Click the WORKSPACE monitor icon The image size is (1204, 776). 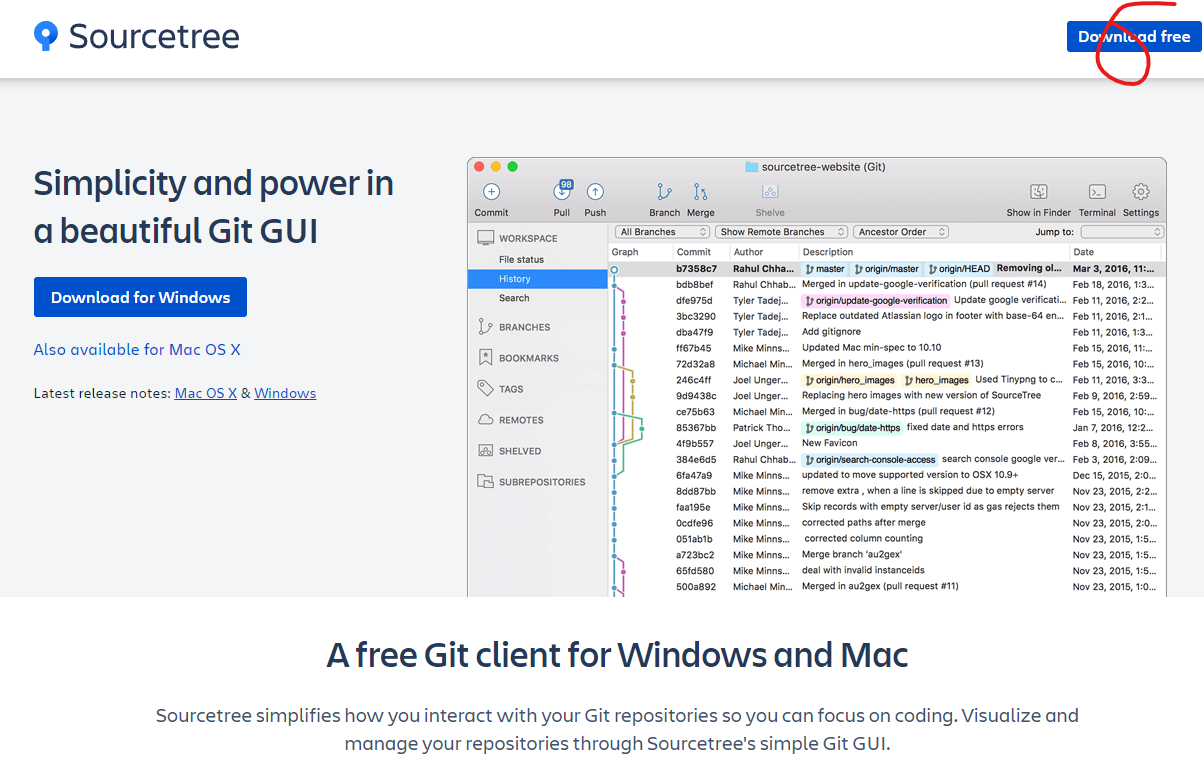coord(486,238)
